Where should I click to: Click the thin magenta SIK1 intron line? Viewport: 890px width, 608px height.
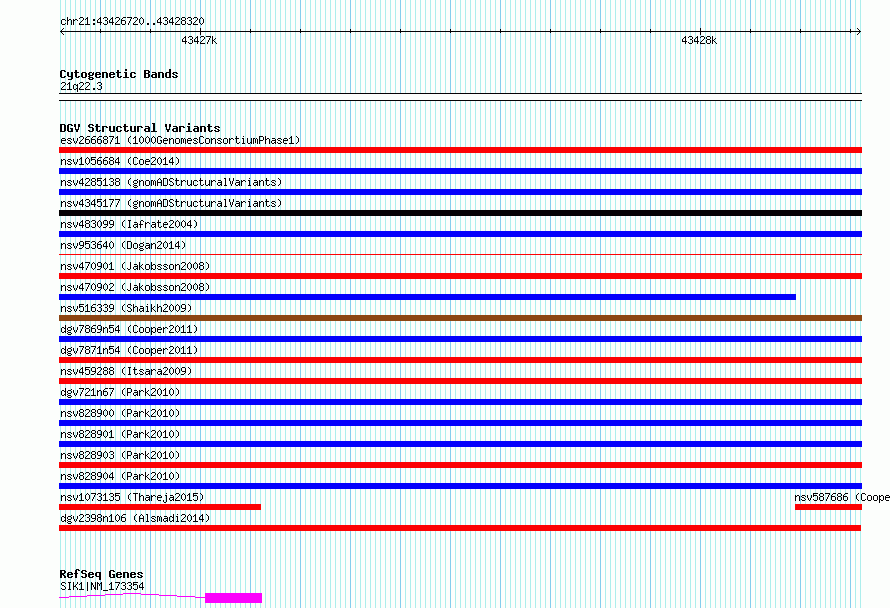[132, 595]
